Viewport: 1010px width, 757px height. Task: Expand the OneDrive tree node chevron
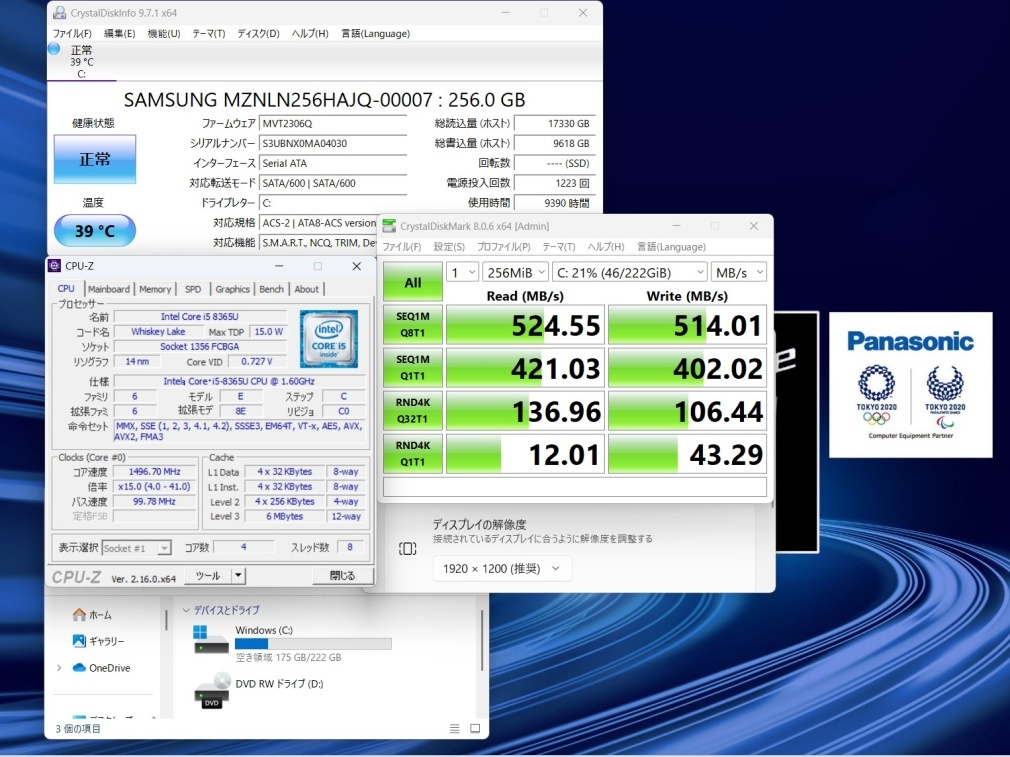pos(59,668)
